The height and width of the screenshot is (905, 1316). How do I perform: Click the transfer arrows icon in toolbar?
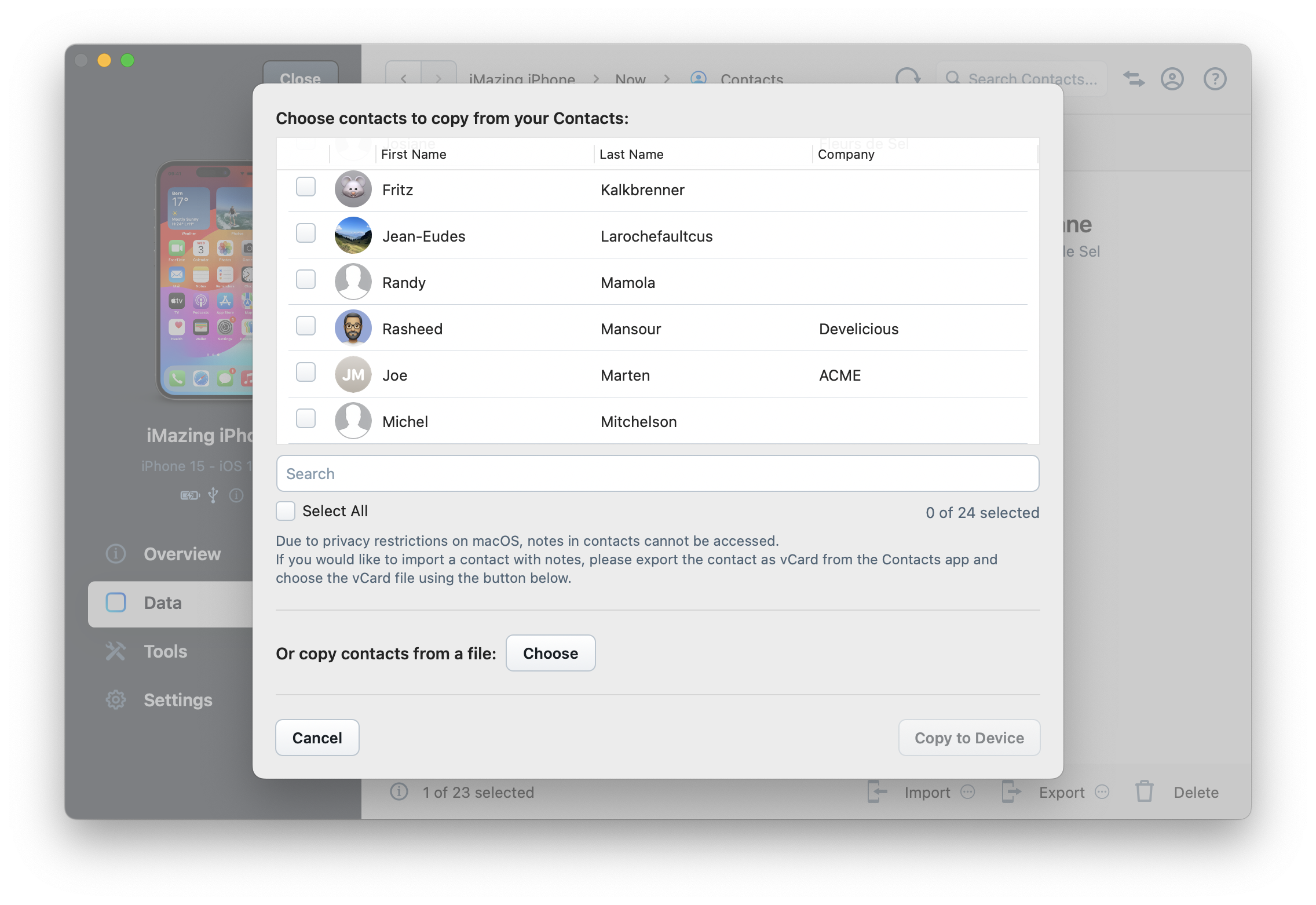(x=1134, y=79)
